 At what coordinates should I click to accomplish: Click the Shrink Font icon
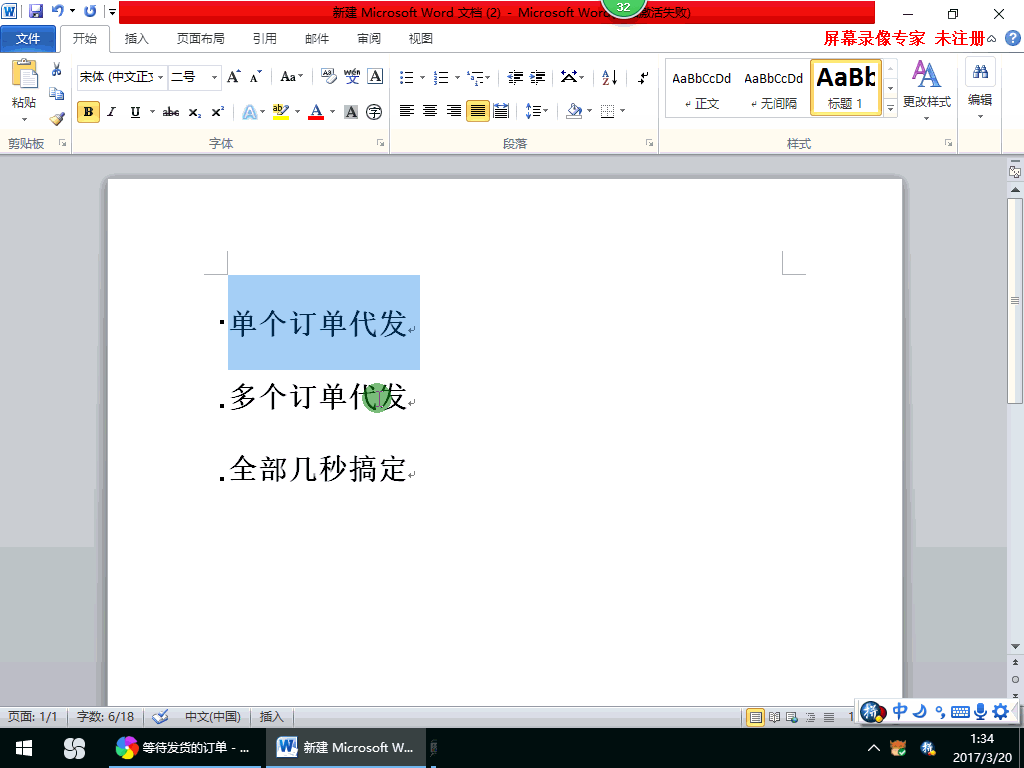255,77
